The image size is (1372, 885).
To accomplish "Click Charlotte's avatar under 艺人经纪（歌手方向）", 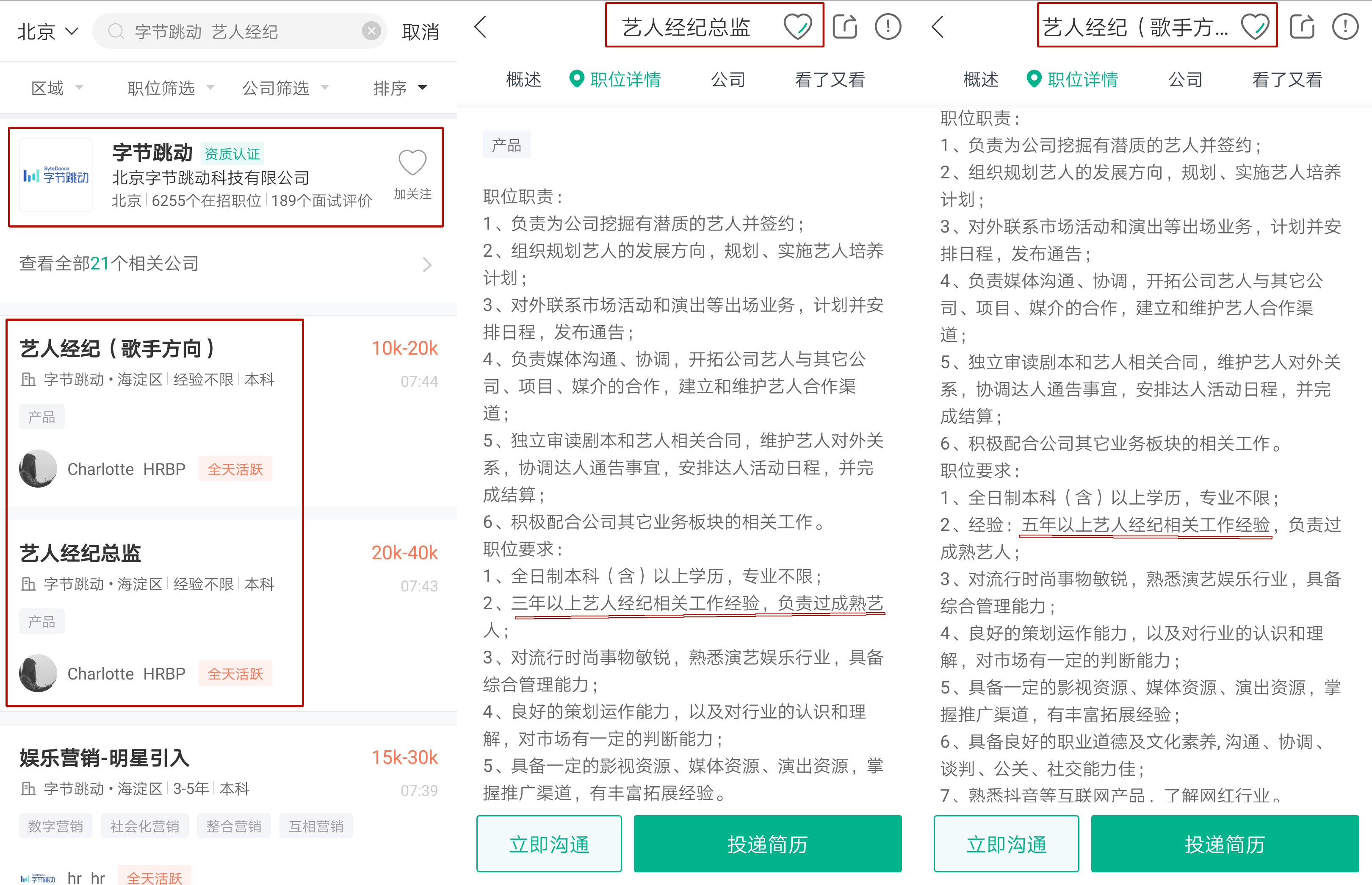I will [x=38, y=469].
